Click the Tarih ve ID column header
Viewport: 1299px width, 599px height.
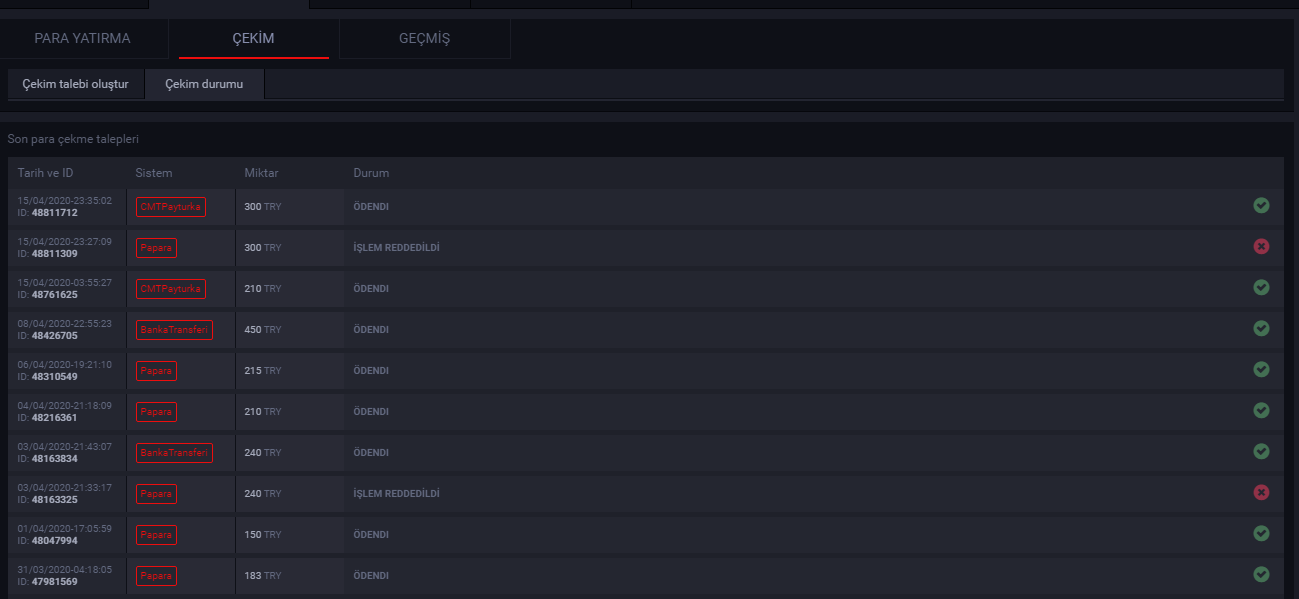point(45,173)
